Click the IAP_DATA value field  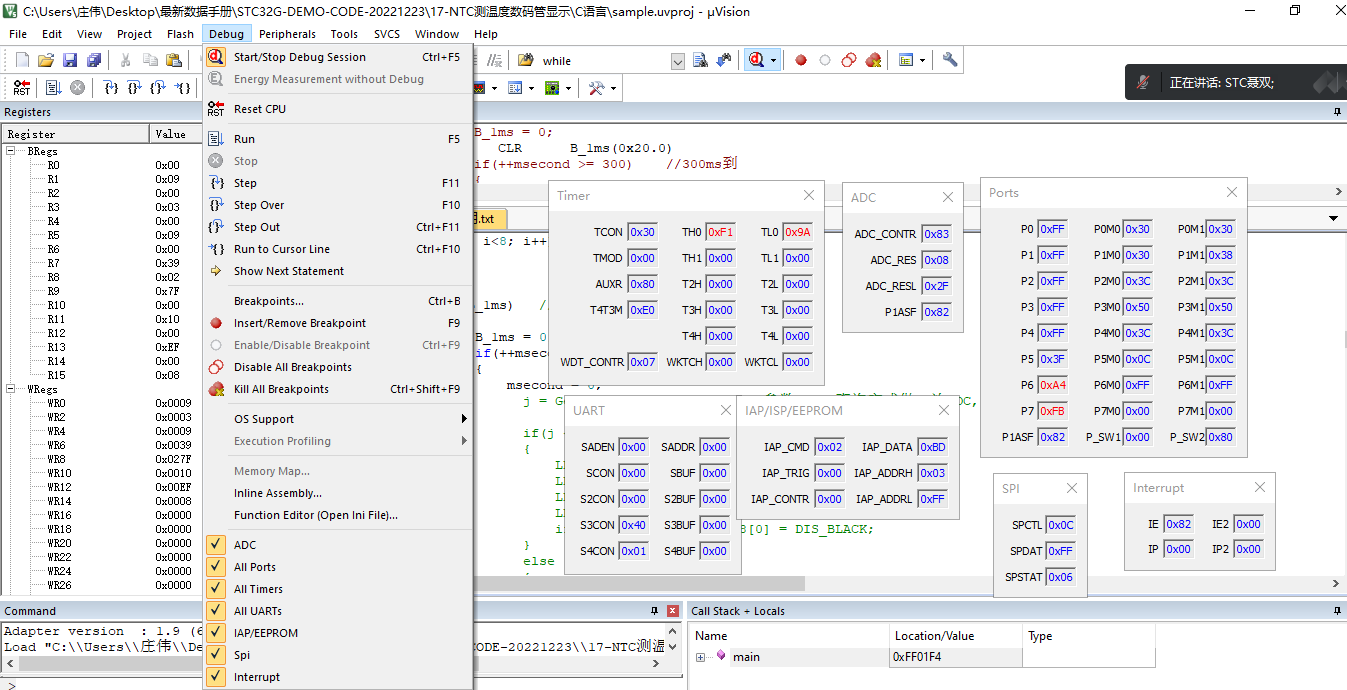pyautogui.click(x=932, y=447)
